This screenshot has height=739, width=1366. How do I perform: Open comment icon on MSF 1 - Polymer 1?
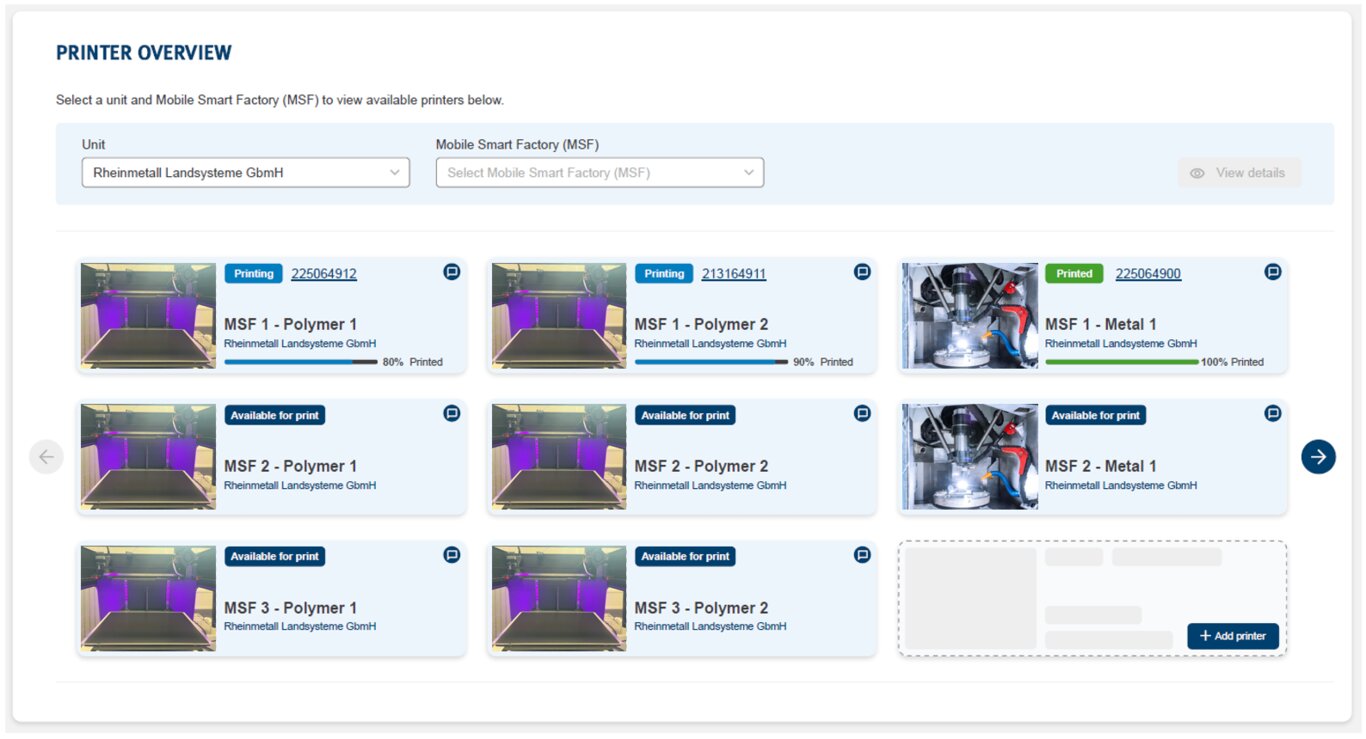452,272
